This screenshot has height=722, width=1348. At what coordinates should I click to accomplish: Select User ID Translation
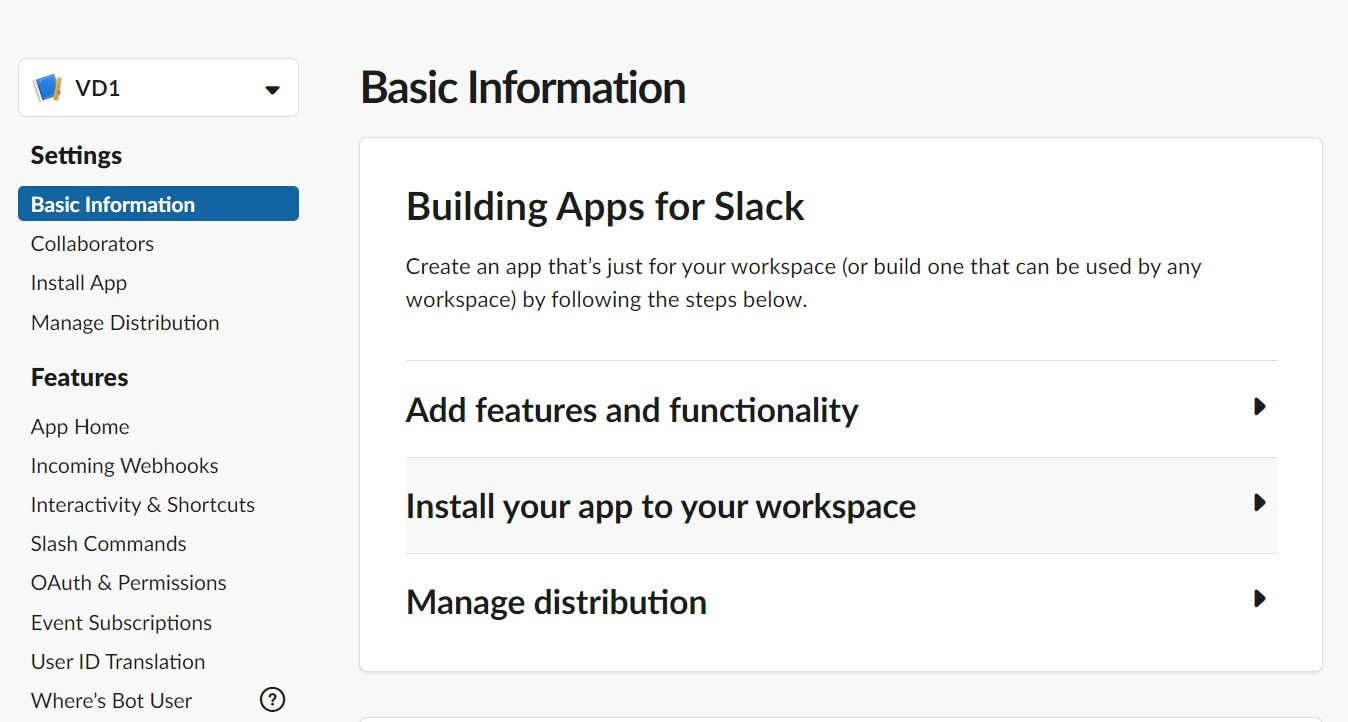[118, 662]
